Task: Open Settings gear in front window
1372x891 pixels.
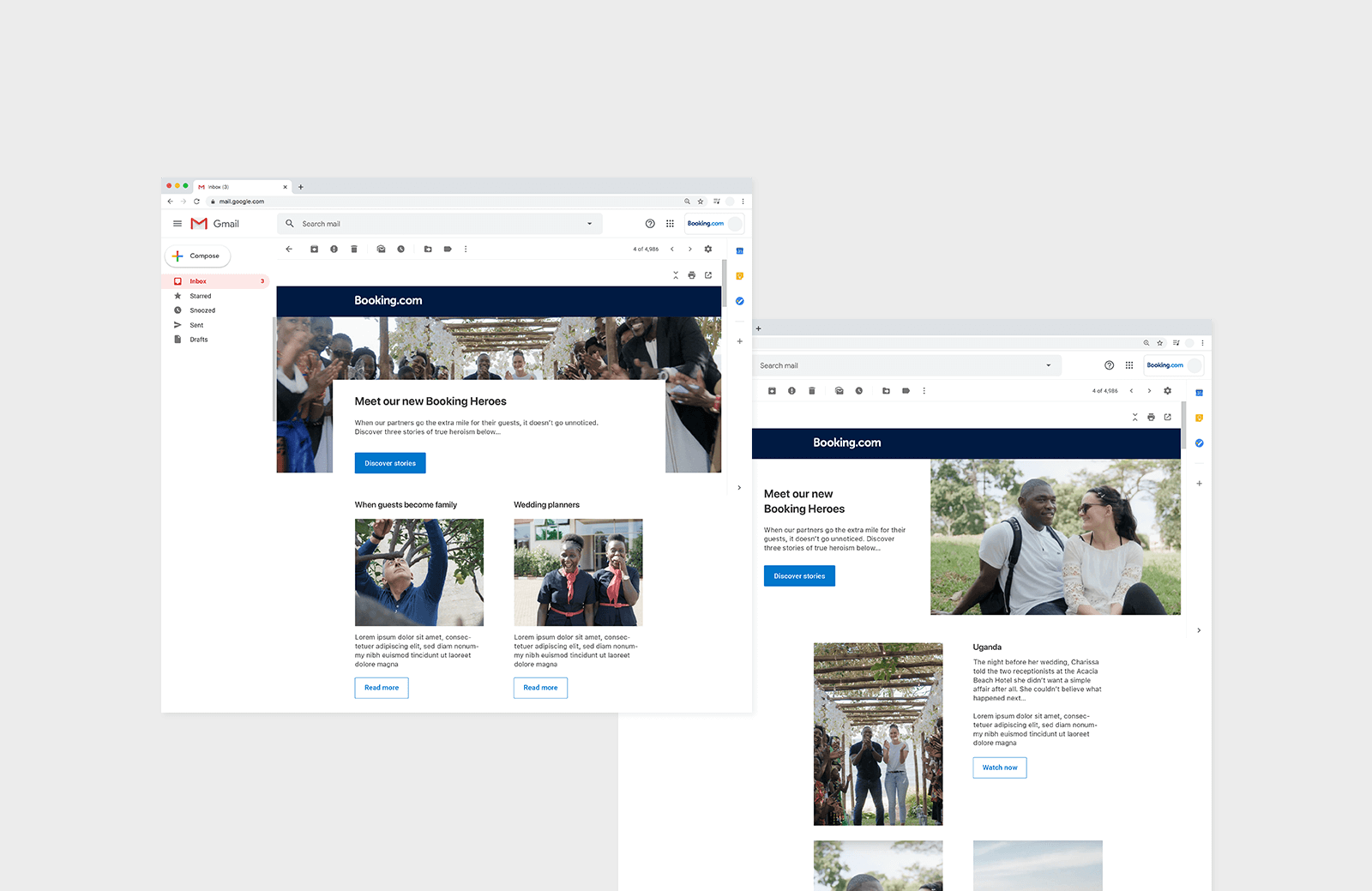Action: (708, 250)
